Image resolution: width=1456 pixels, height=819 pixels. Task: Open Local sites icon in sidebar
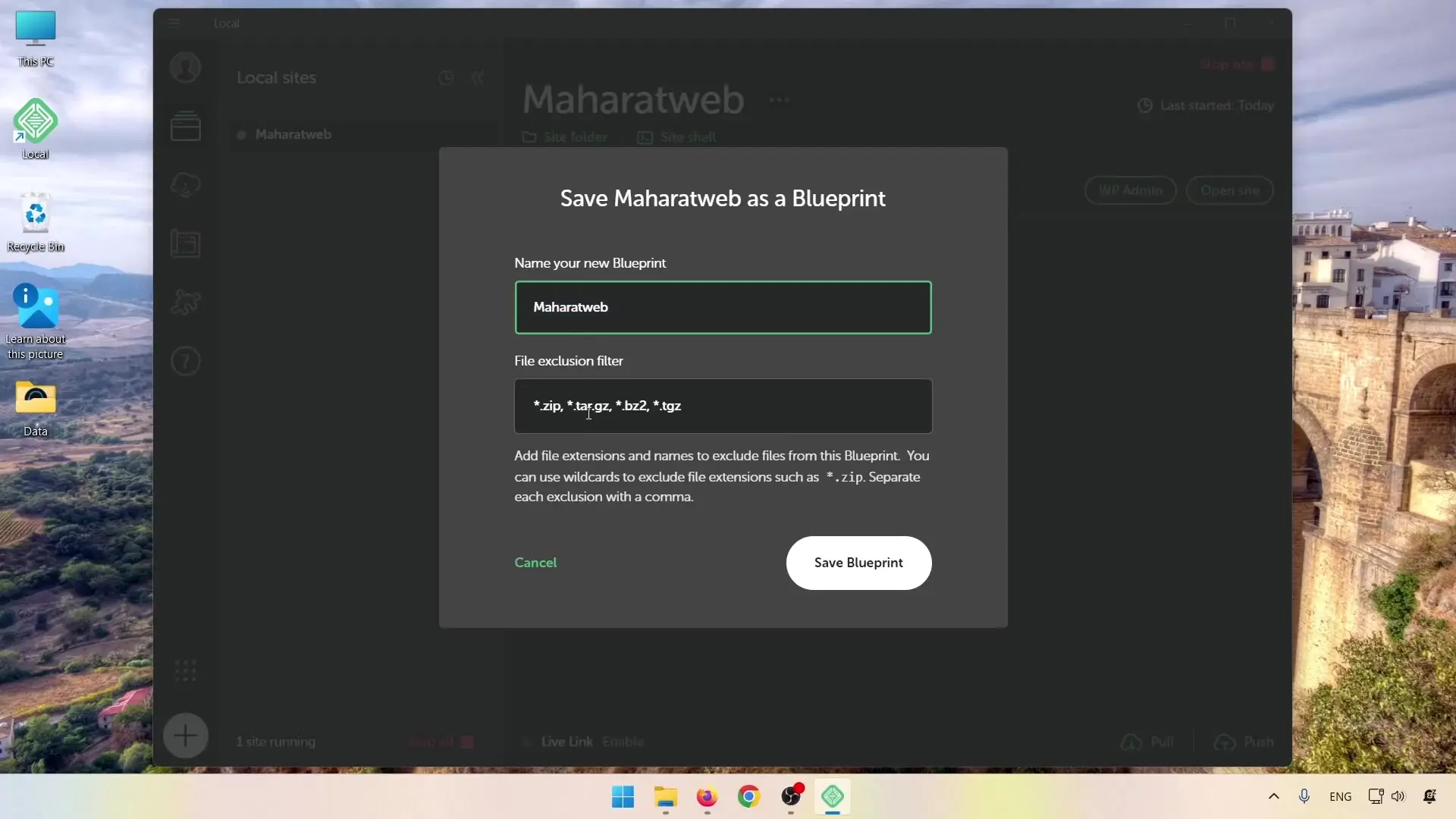[x=185, y=126]
